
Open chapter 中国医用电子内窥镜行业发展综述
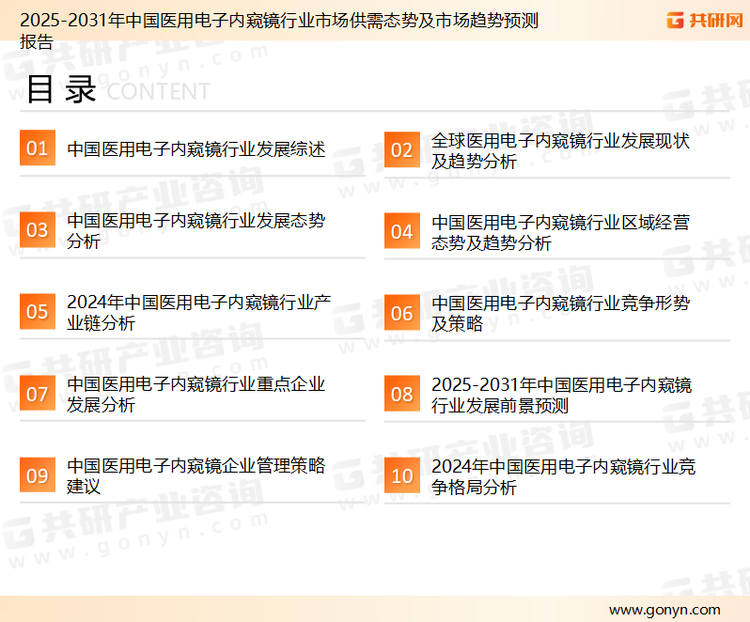(196, 149)
